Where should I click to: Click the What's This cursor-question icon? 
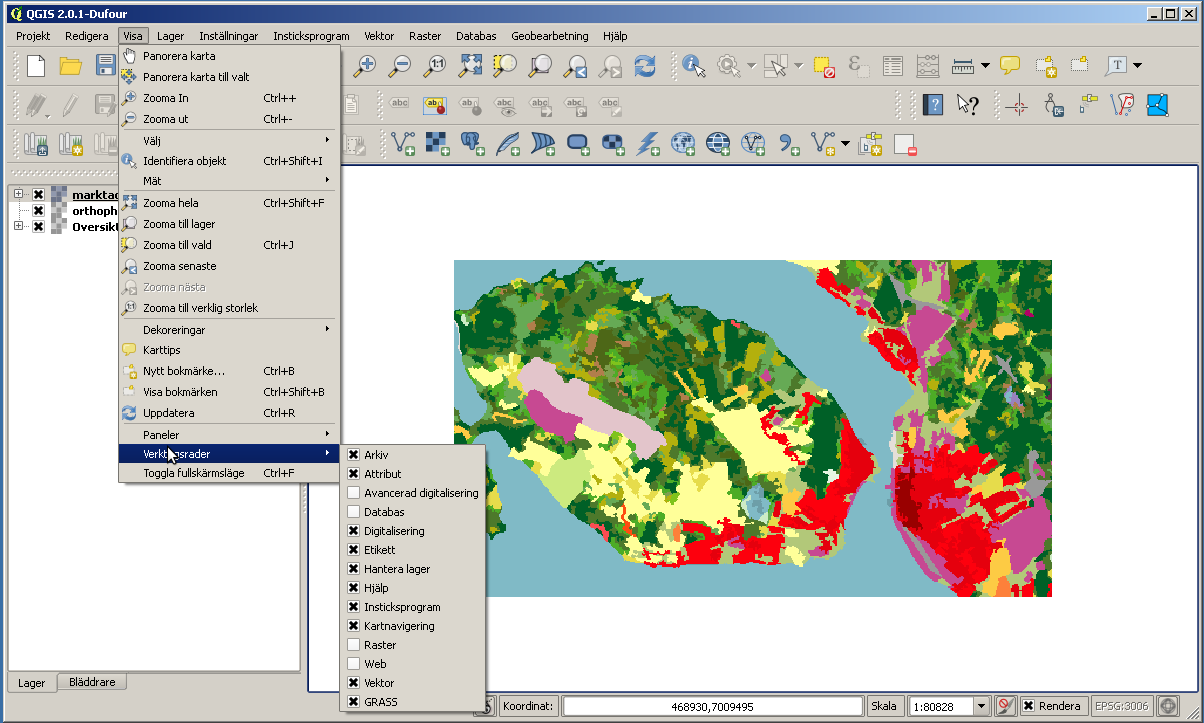point(967,105)
